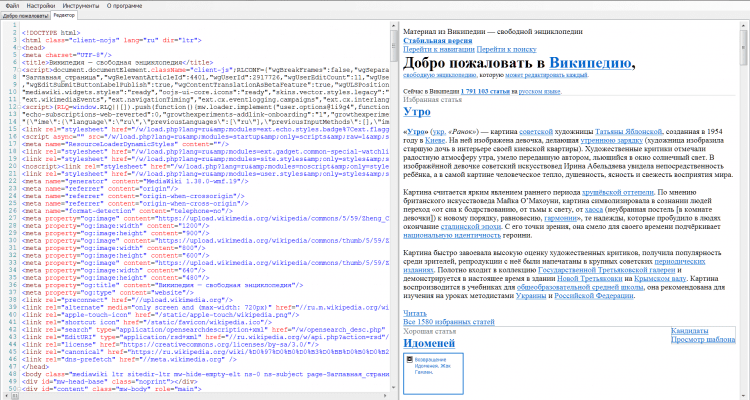This screenshot has height=400, width=750.
Task: Click the code editor's scroll down arrow
Action: 394,389
